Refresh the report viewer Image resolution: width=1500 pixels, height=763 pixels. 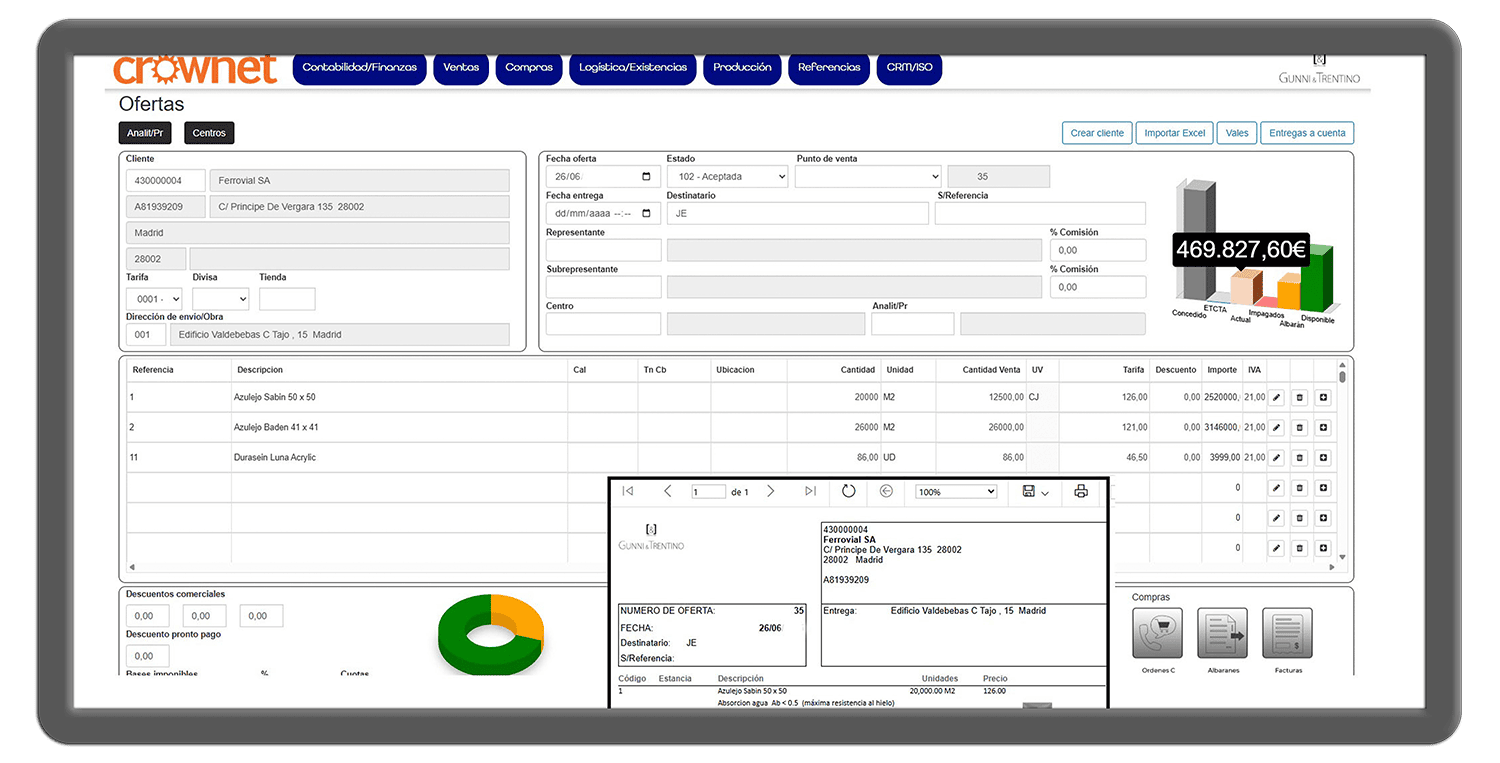click(848, 491)
